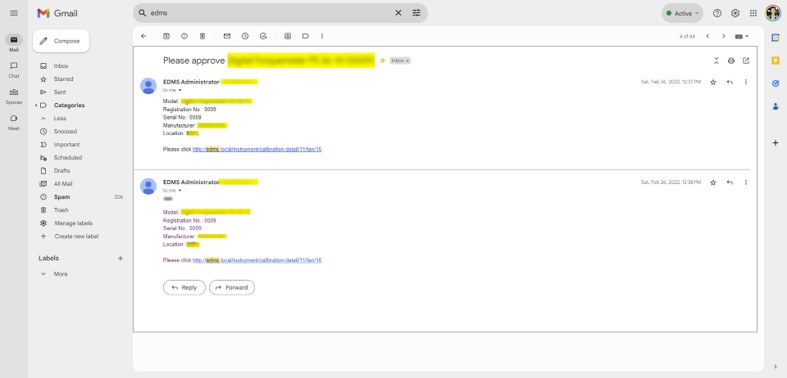This screenshot has height=378, width=787.
Task: Open Contacts side panel
Action: [775, 106]
